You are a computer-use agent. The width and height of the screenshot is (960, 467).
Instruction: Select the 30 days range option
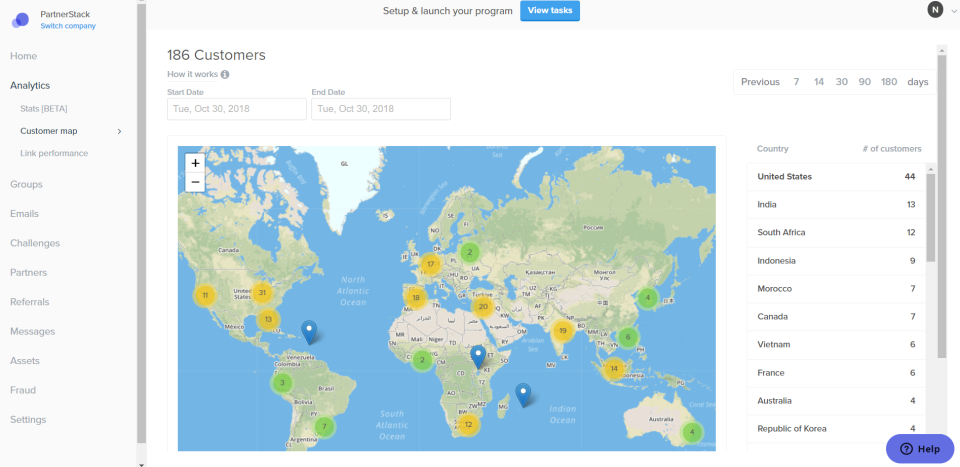(x=842, y=82)
